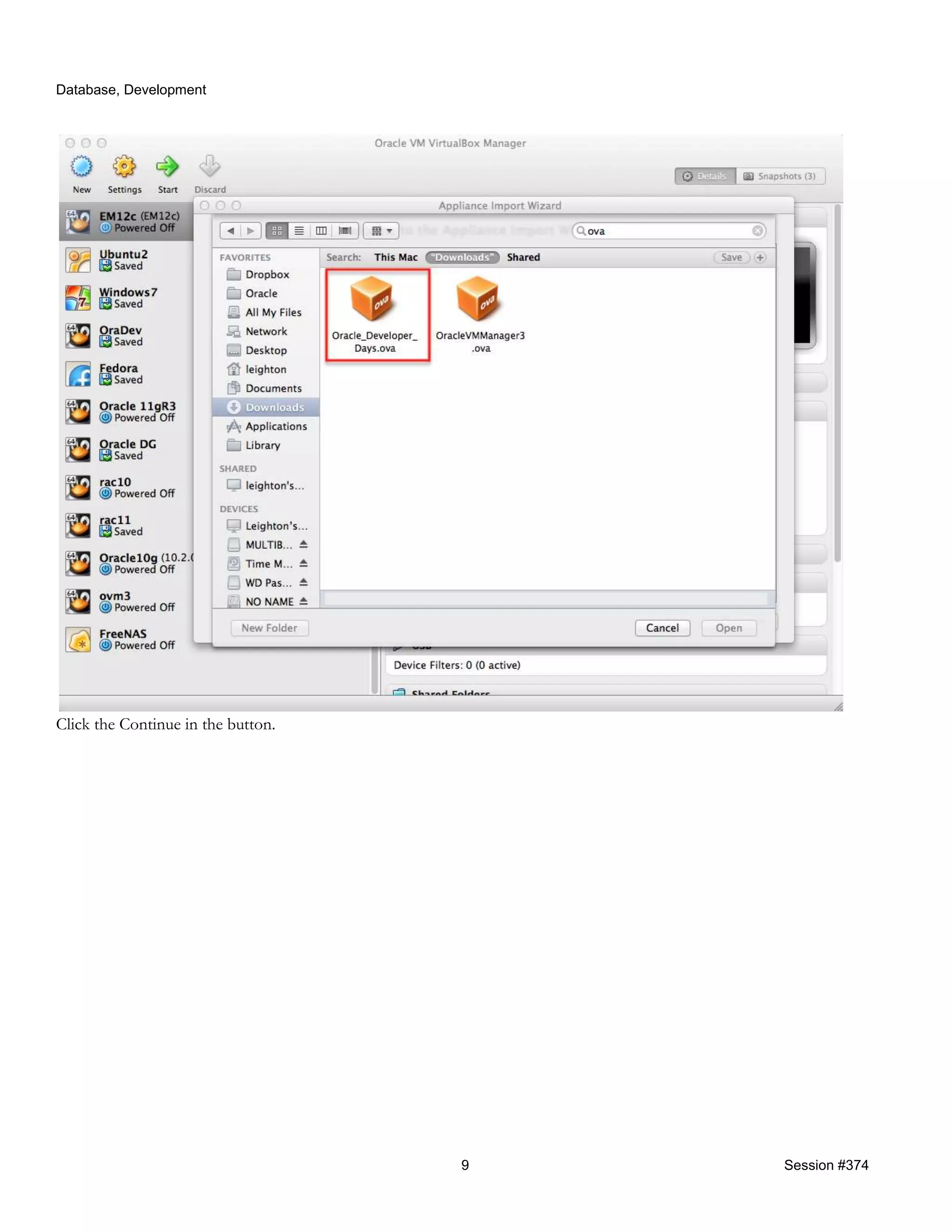Select the rac11 virtual machine

pos(126,525)
